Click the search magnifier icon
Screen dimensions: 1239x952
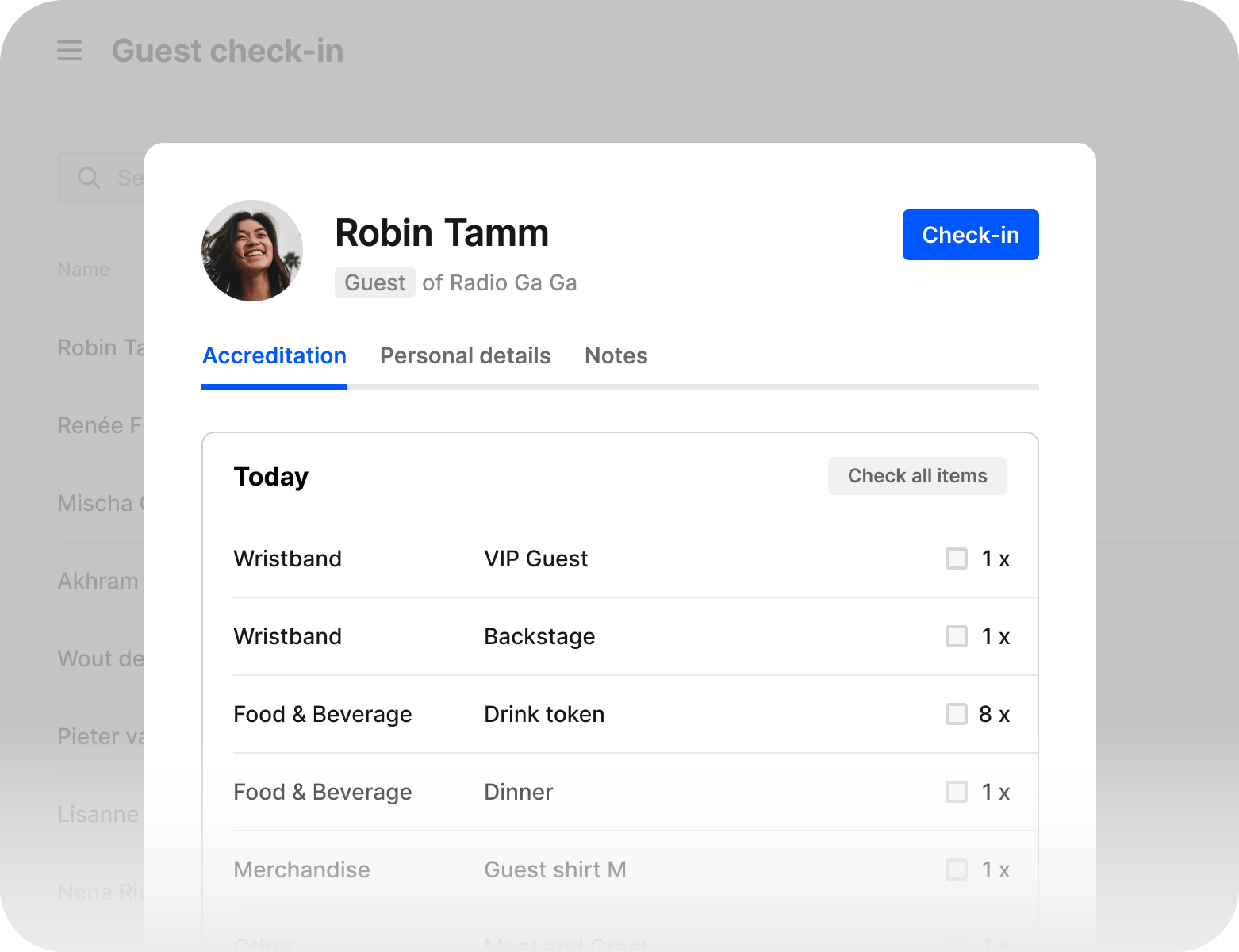pyautogui.click(x=88, y=178)
